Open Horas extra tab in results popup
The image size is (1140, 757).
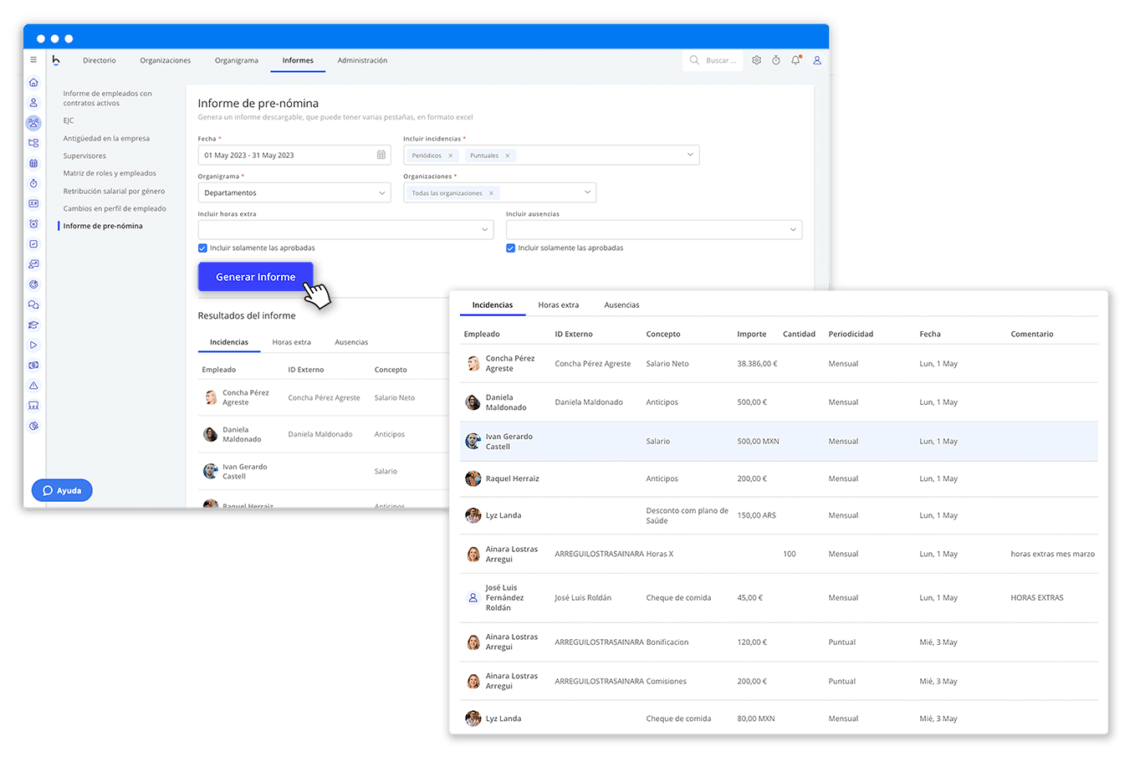pos(558,305)
